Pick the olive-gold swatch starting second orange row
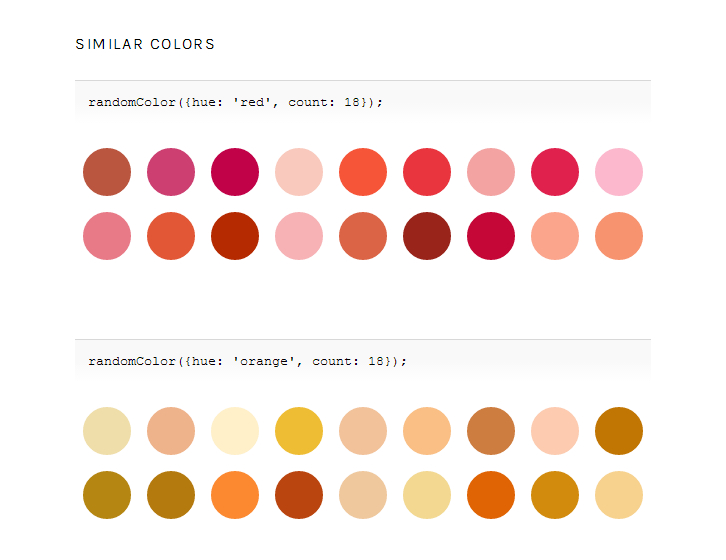 point(107,495)
